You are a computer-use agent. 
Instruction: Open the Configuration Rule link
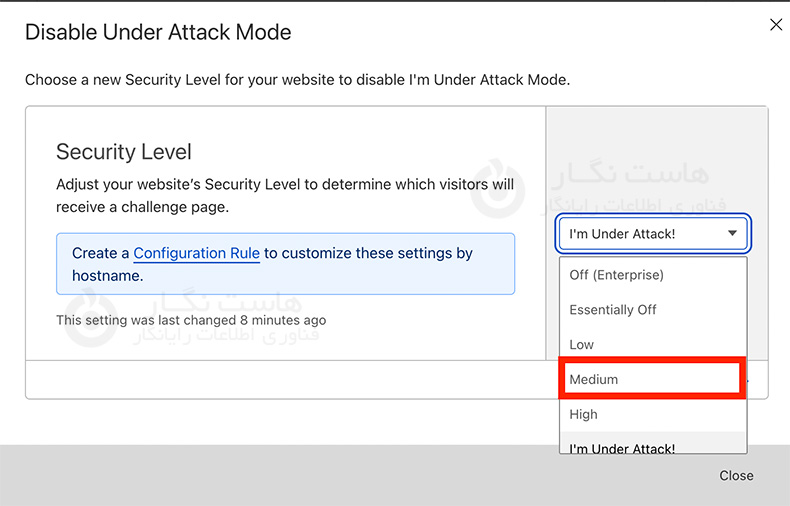(x=196, y=254)
